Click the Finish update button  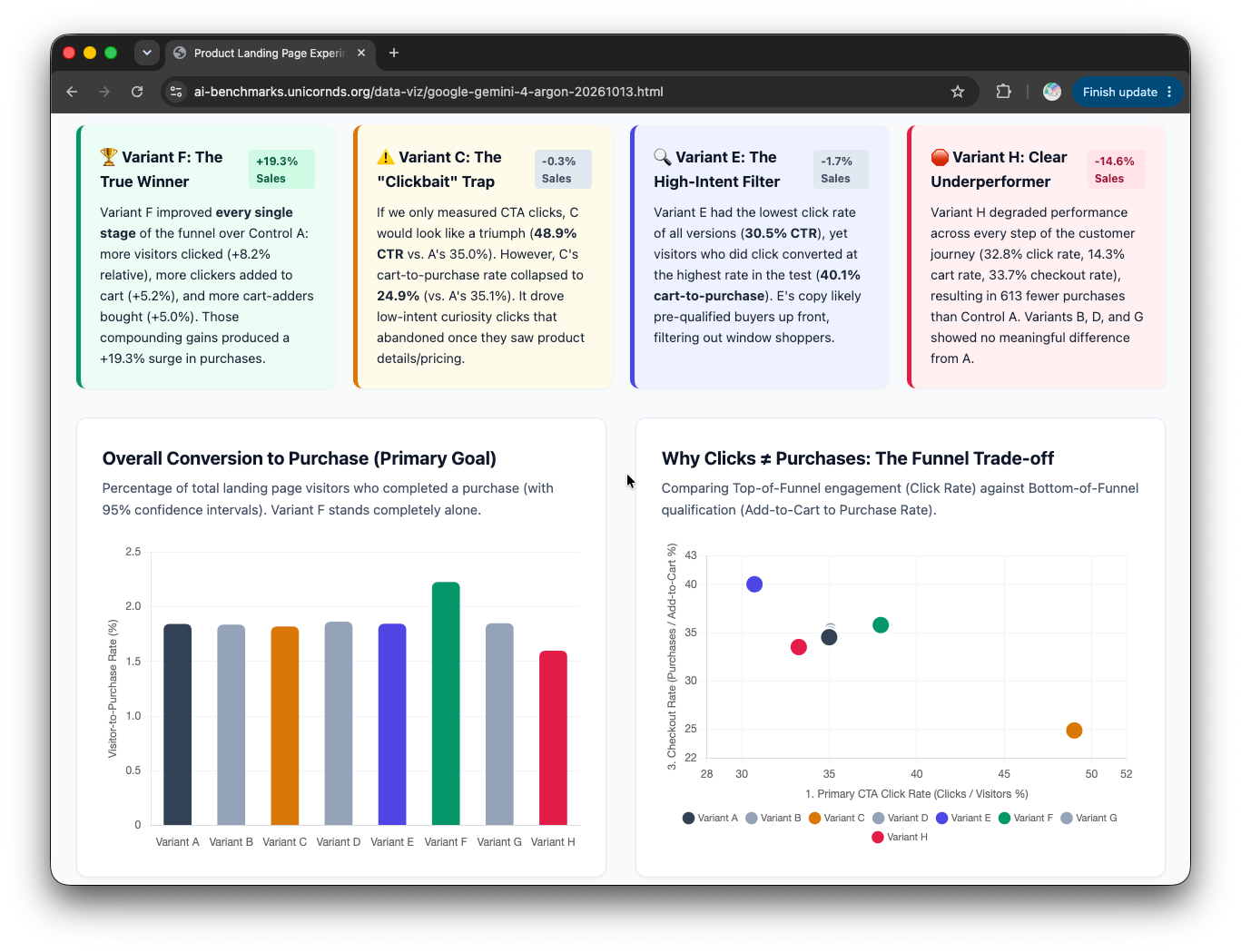tap(1119, 92)
